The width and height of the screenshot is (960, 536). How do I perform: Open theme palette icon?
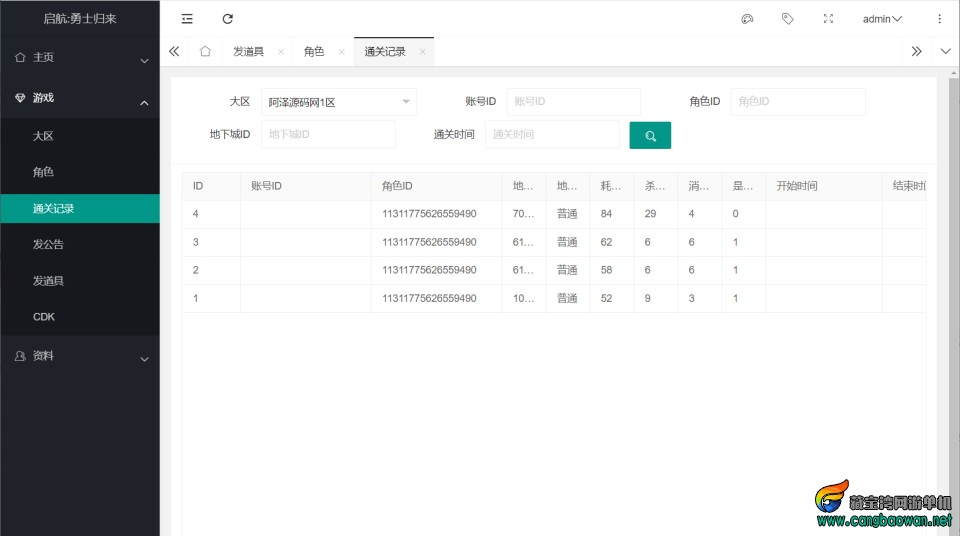(x=747, y=19)
